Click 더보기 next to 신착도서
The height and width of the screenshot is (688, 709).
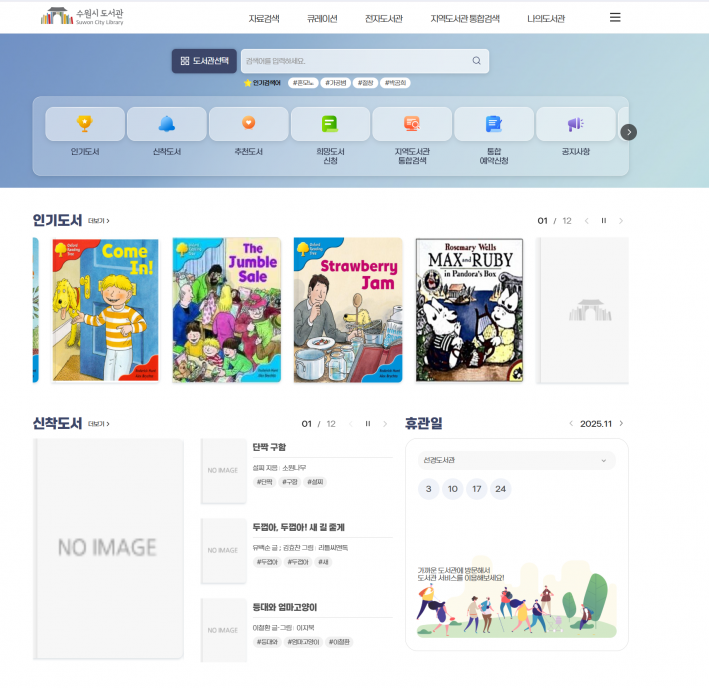tap(99, 424)
